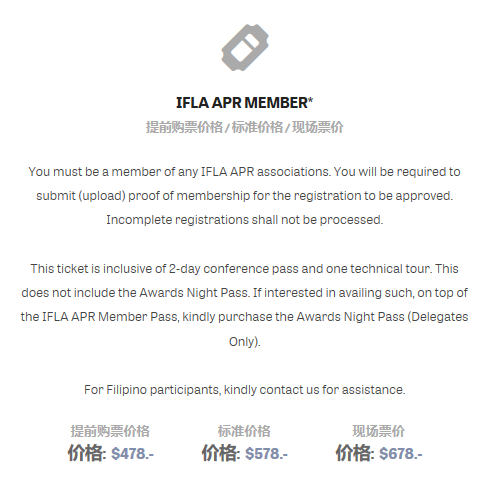Image resolution: width=496 pixels, height=484 pixels.
Task: Click the 价格 text beside $678
Action: (354, 453)
